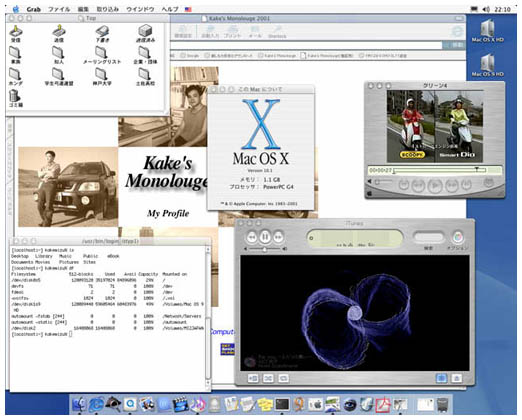522x420 pixels.
Task: Select the 神戸大学 mail folder
Action: coord(102,76)
